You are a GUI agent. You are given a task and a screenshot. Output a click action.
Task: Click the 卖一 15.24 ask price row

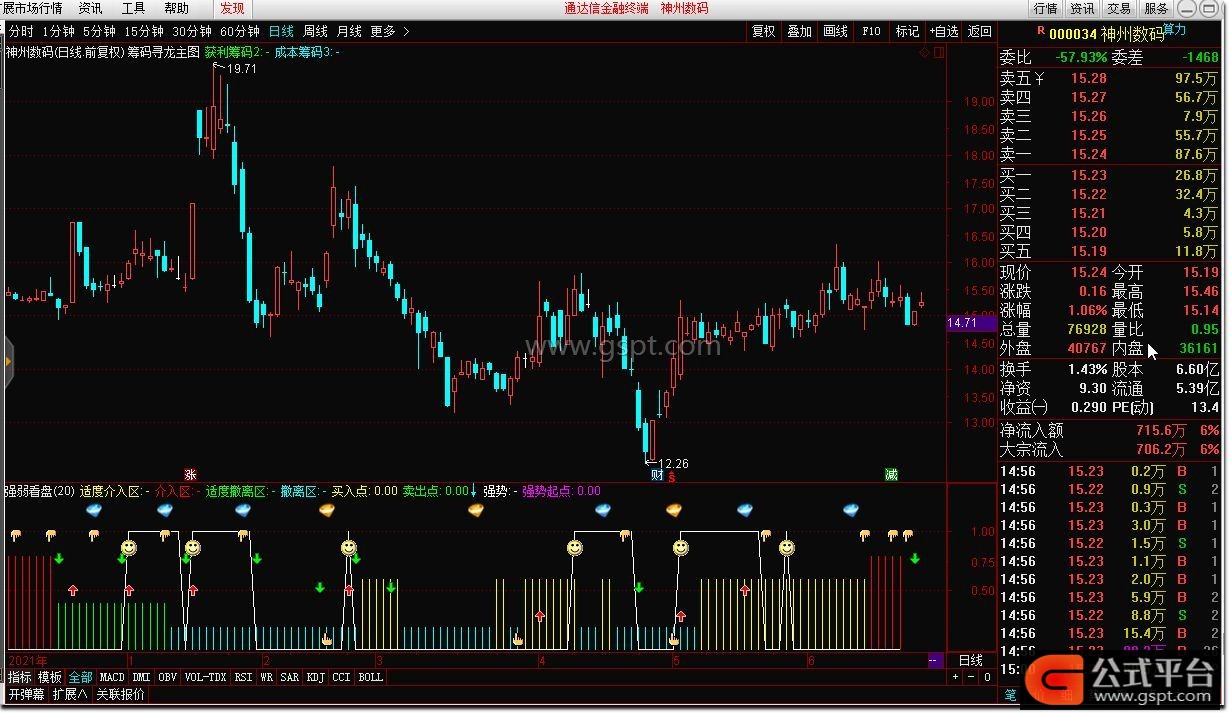pos(1109,154)
